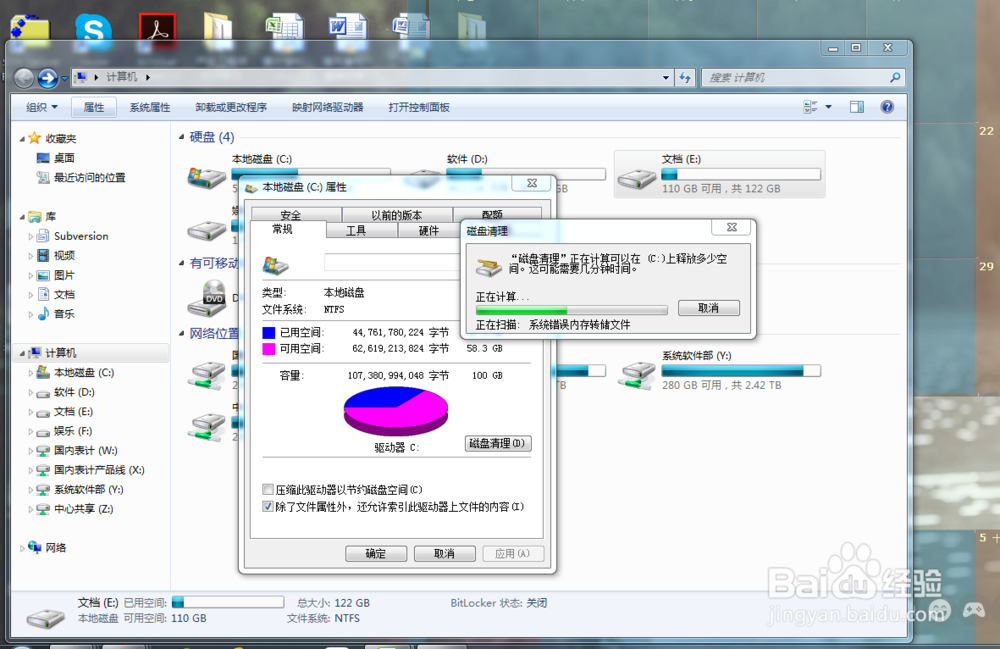The width and height of the screenshot is (1000, 649).
Task: Select 文档 (E:) drive icon in main pane
Action: [x=636, y=178]
